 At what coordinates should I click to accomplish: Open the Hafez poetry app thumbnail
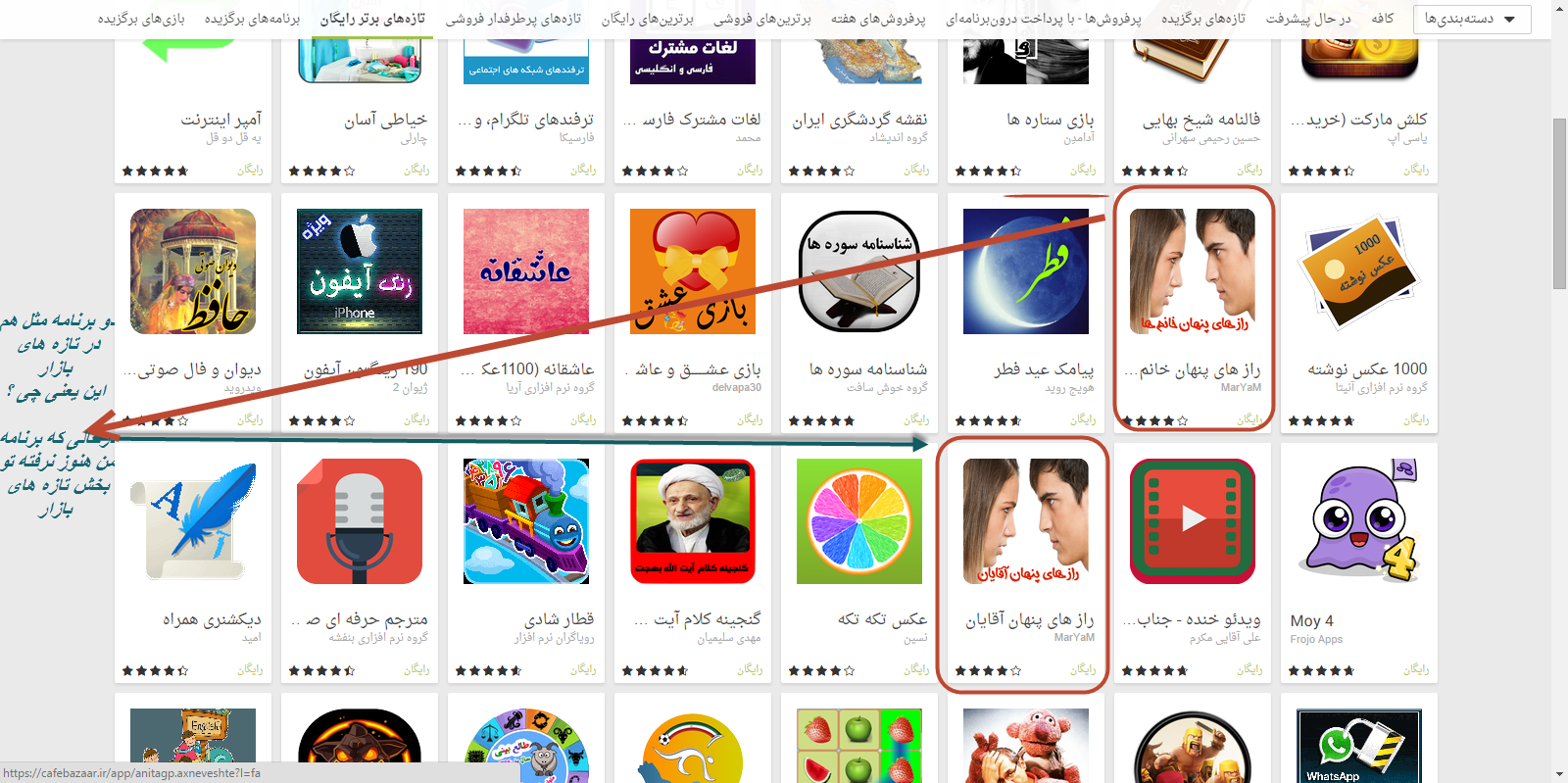pyautogui.click(x=193, y=271)
